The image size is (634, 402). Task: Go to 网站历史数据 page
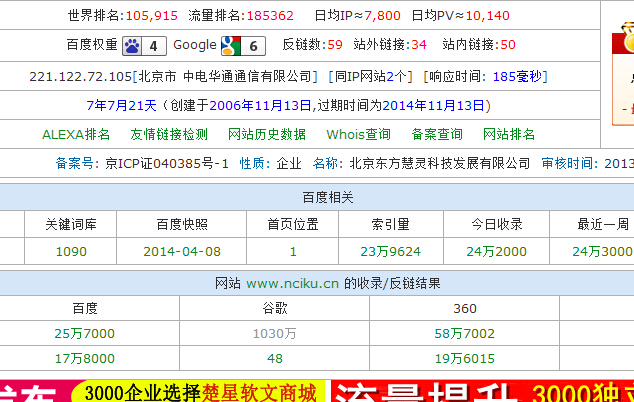(267, 134)
